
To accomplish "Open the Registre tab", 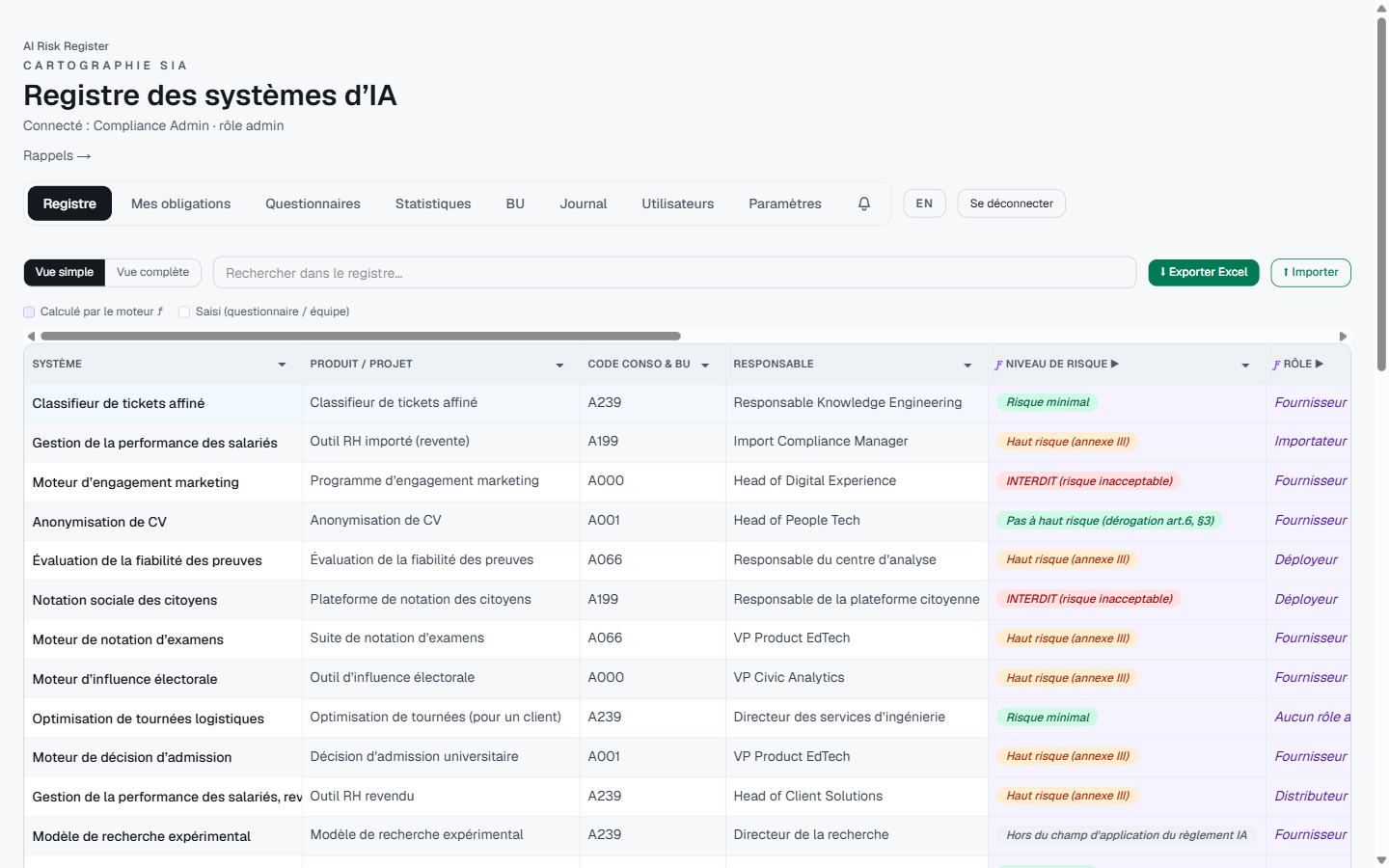I will pyautogui.click(x=69, y=203).
